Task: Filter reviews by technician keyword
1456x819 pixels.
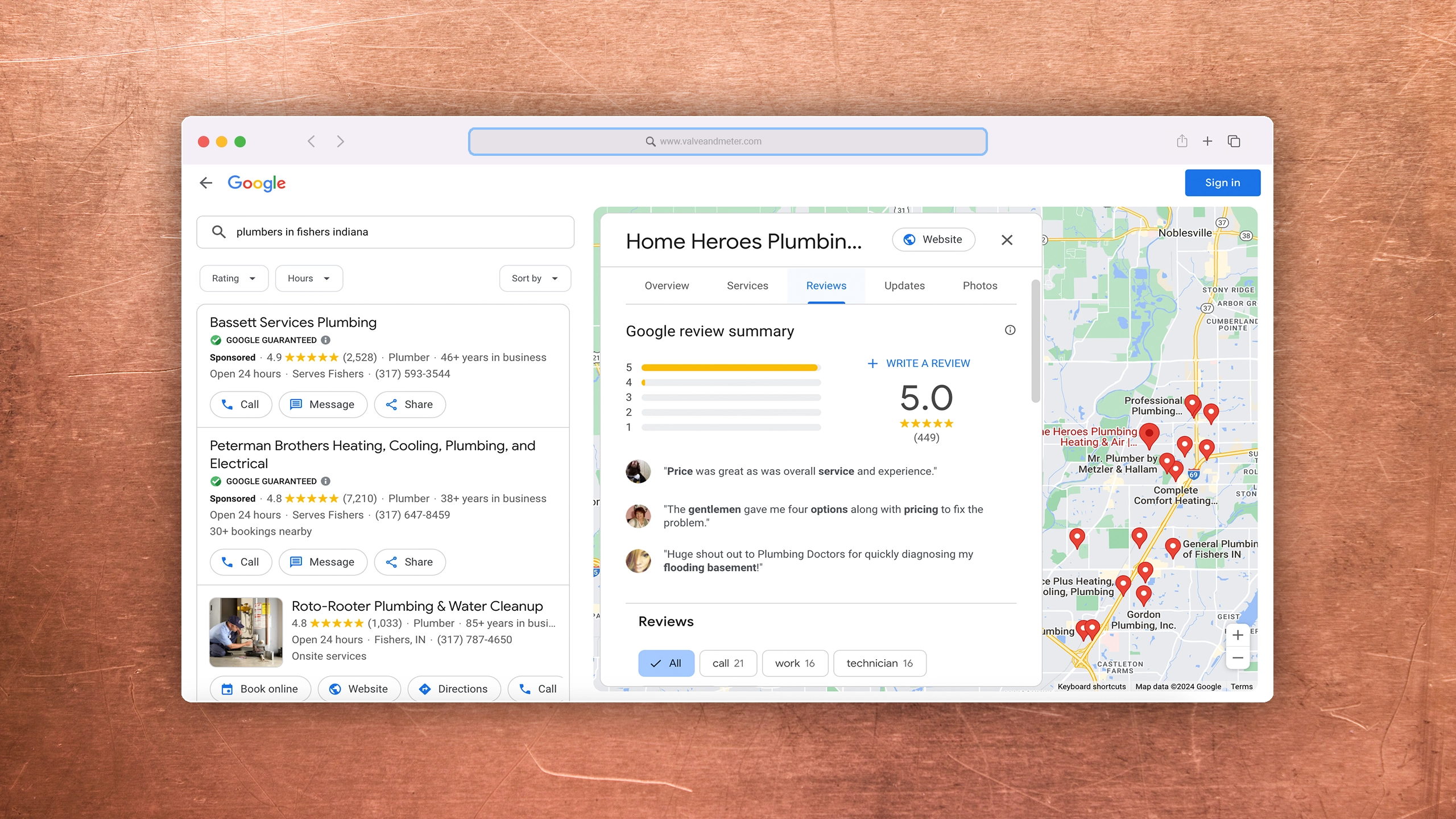Action: click(x=879, y=663)
